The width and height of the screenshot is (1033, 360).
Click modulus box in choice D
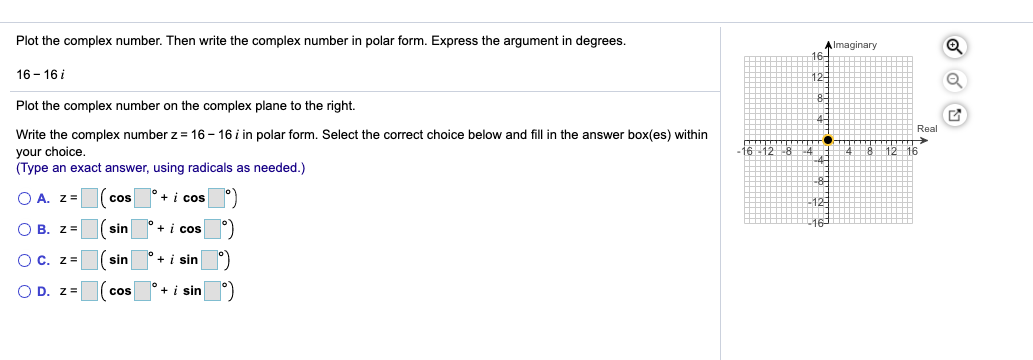pos(90,291)
